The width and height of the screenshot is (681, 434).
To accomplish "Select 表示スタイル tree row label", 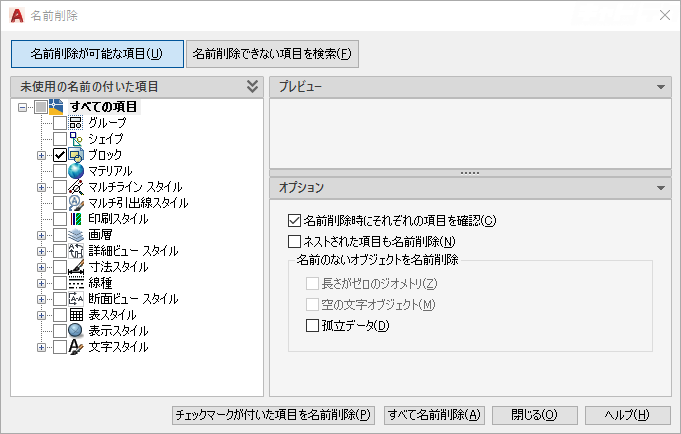I will [x=118, y=331].
